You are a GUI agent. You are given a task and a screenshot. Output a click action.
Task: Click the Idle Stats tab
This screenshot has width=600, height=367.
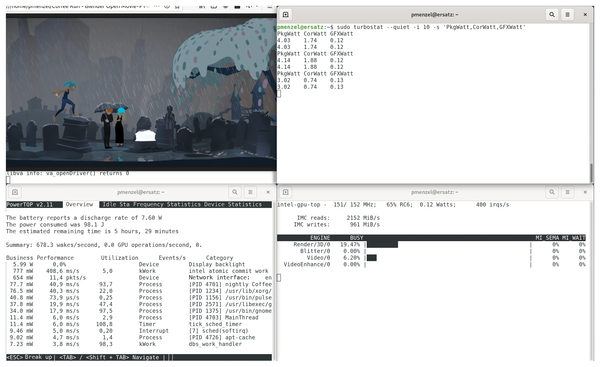click(115, 205)
